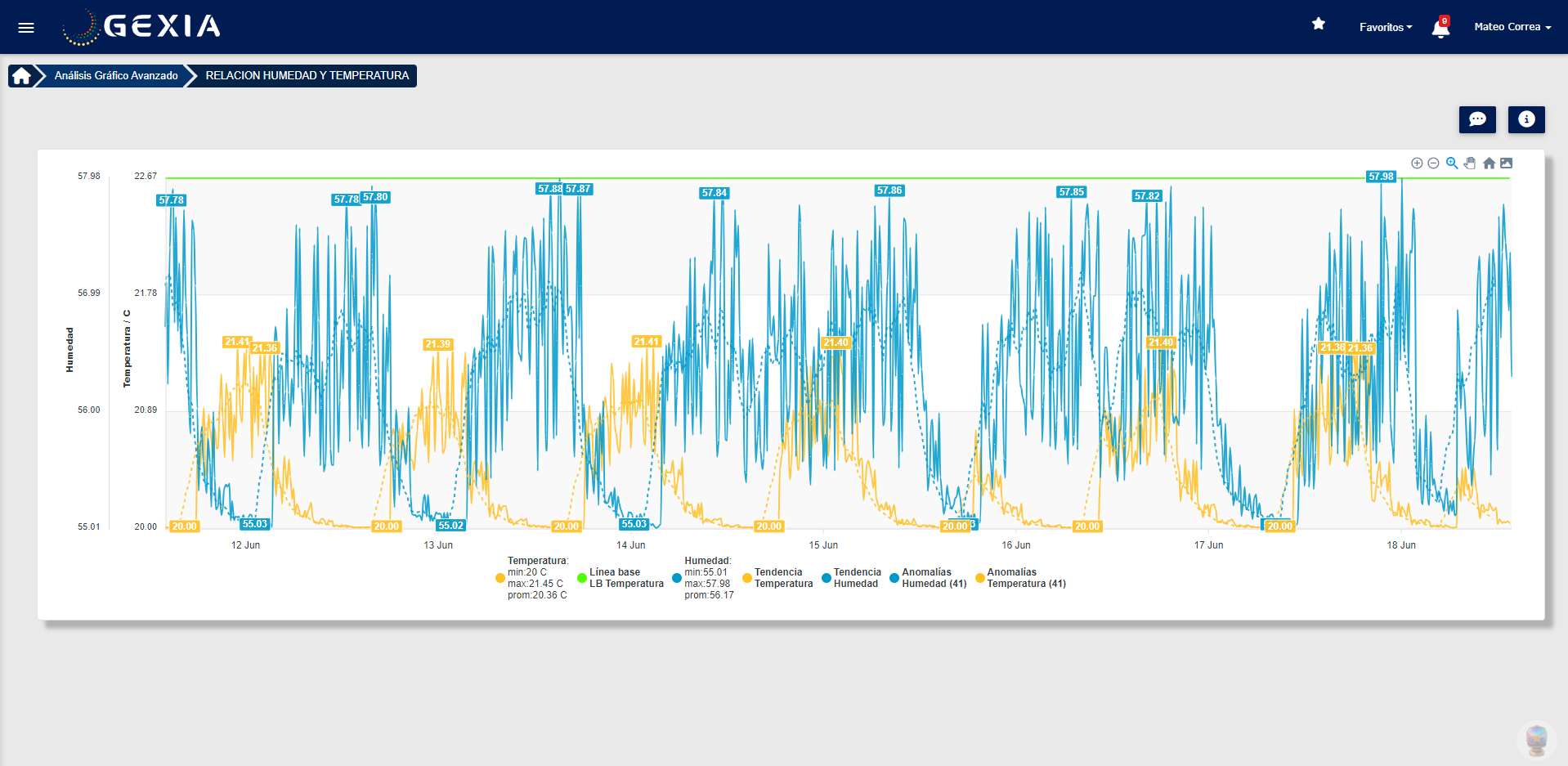
Task: Click the home breadcrumb icon
Action: 21,76
